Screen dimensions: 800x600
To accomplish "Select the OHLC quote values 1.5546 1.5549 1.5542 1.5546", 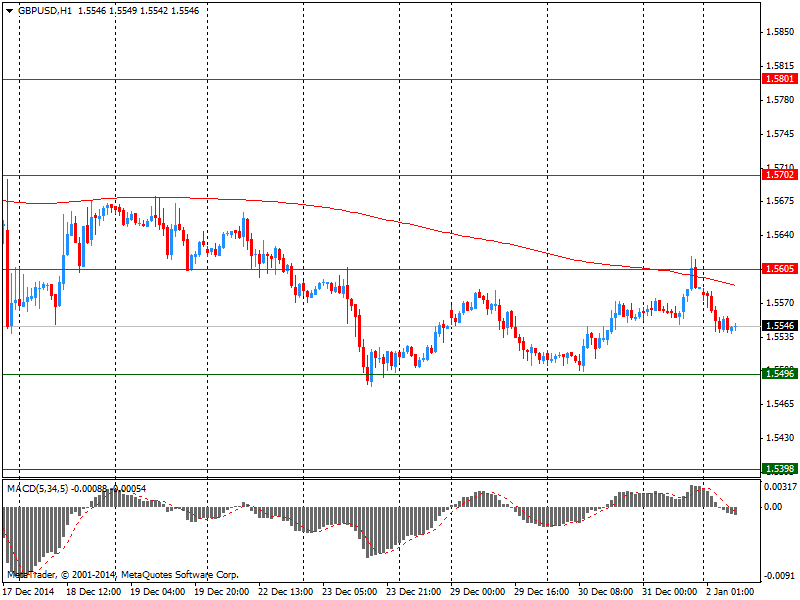I will coord(138,11).
